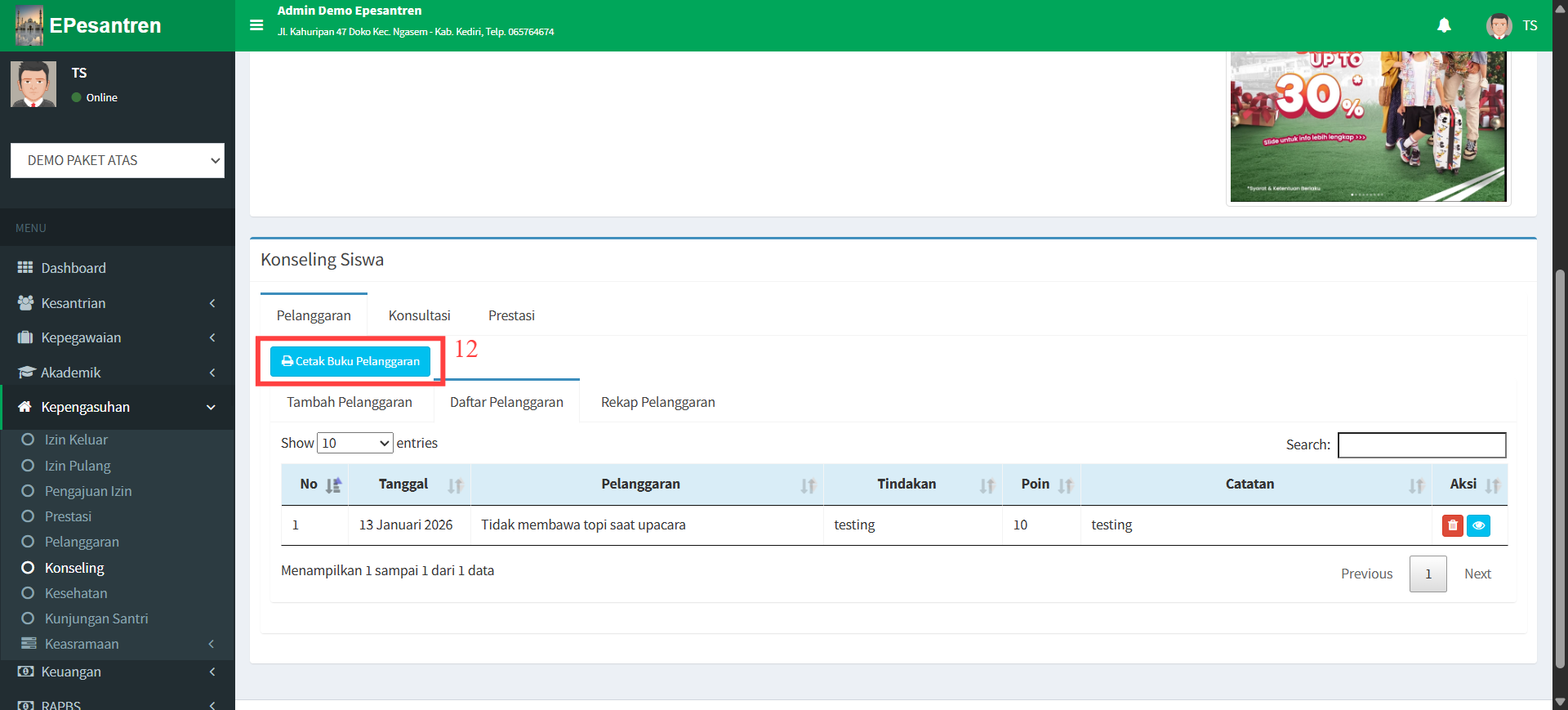Switch to the Konsultasi tab

[419, 315]
